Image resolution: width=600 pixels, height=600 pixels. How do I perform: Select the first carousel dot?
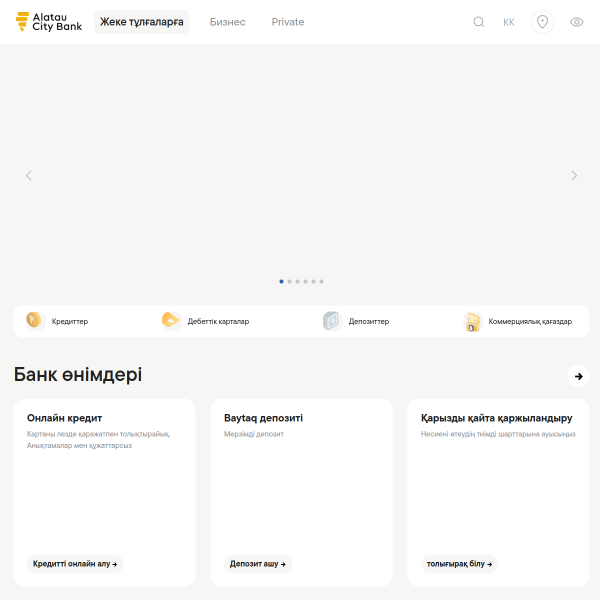click(281, 282)
